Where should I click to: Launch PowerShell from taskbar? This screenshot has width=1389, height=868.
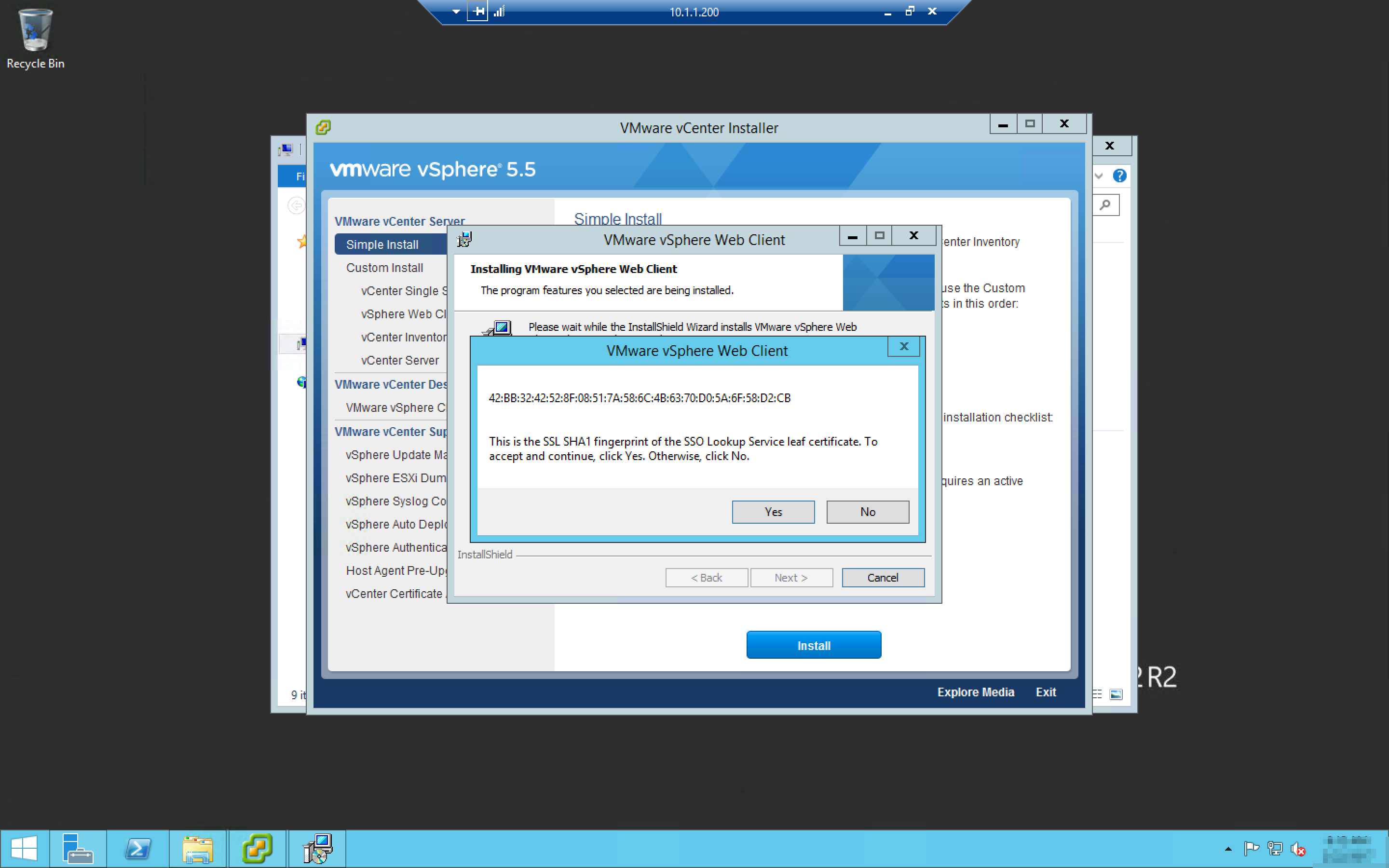point(138,849)
